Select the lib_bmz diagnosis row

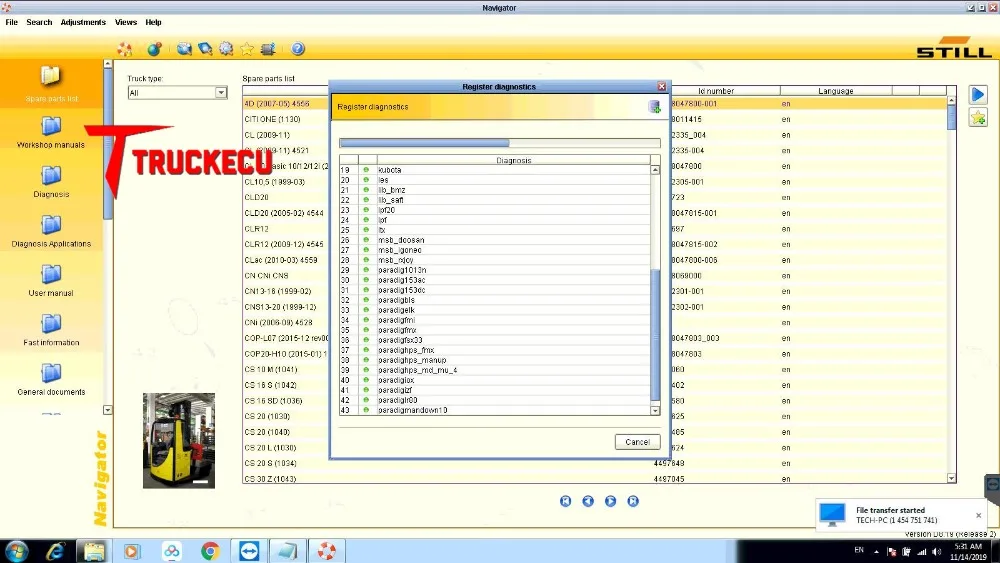tap(495, 190)
